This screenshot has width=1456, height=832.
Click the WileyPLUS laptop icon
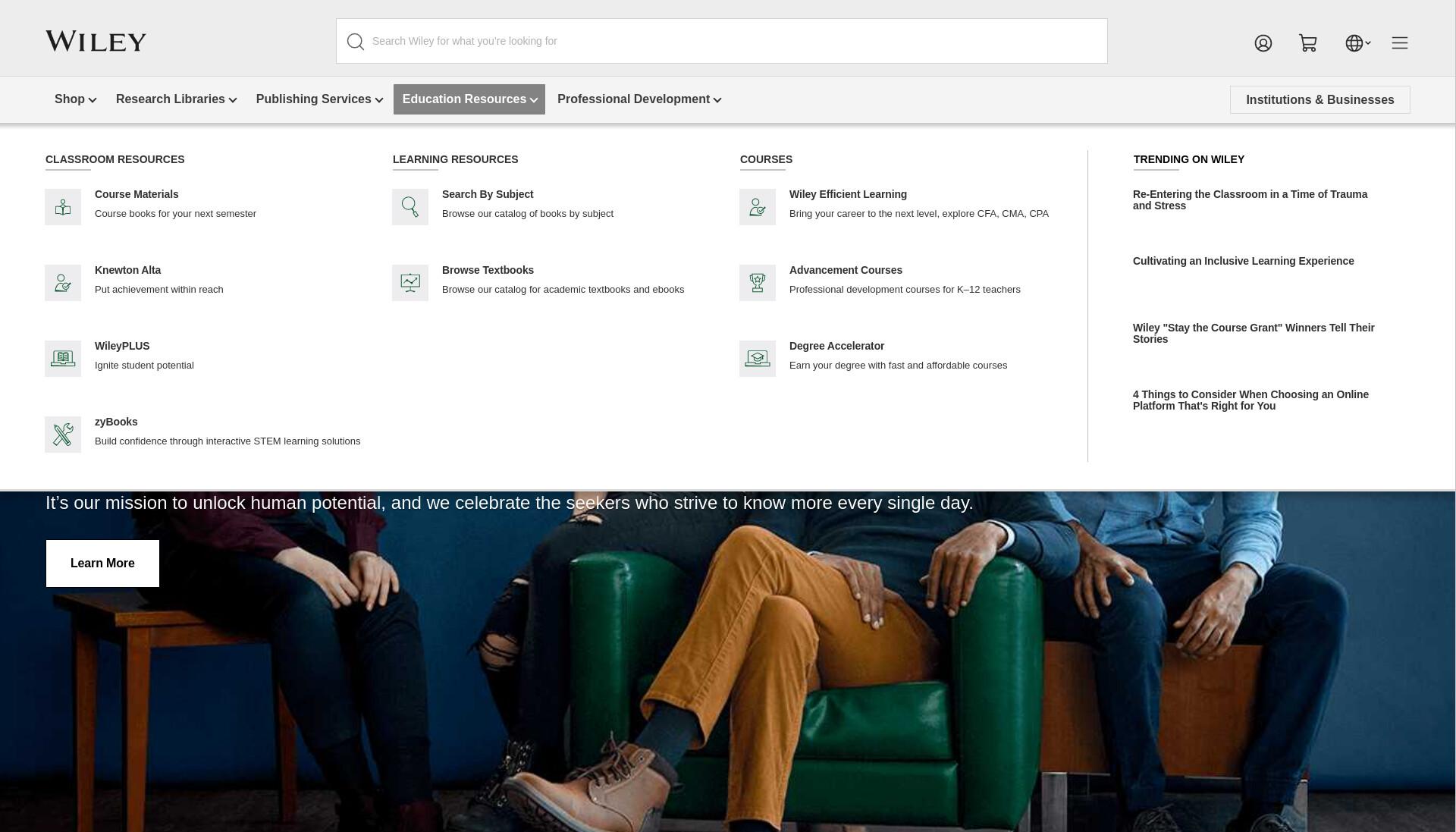click(63, 359)
